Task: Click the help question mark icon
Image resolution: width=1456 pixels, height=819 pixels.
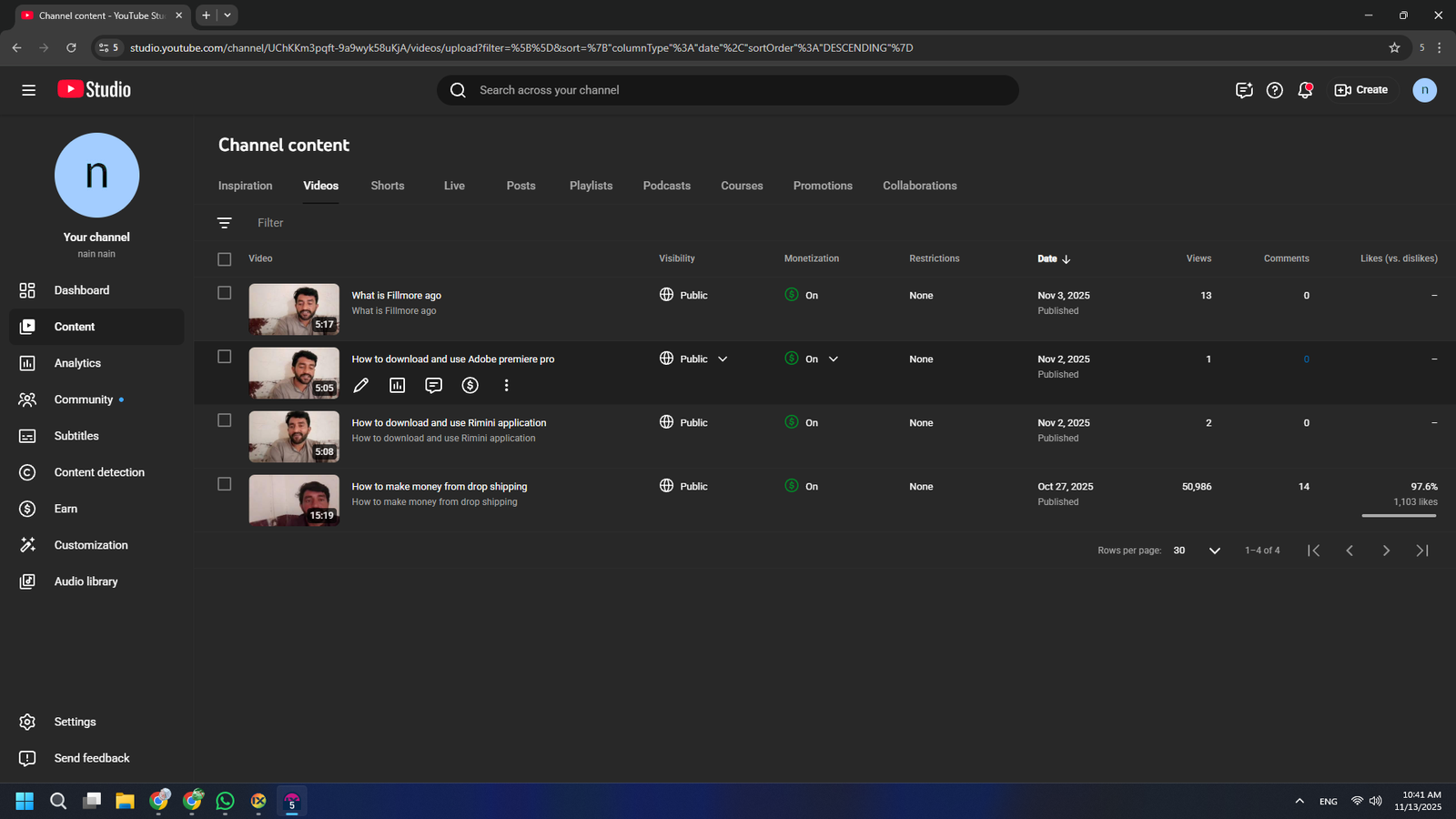Action: [x=1275, y=90]
